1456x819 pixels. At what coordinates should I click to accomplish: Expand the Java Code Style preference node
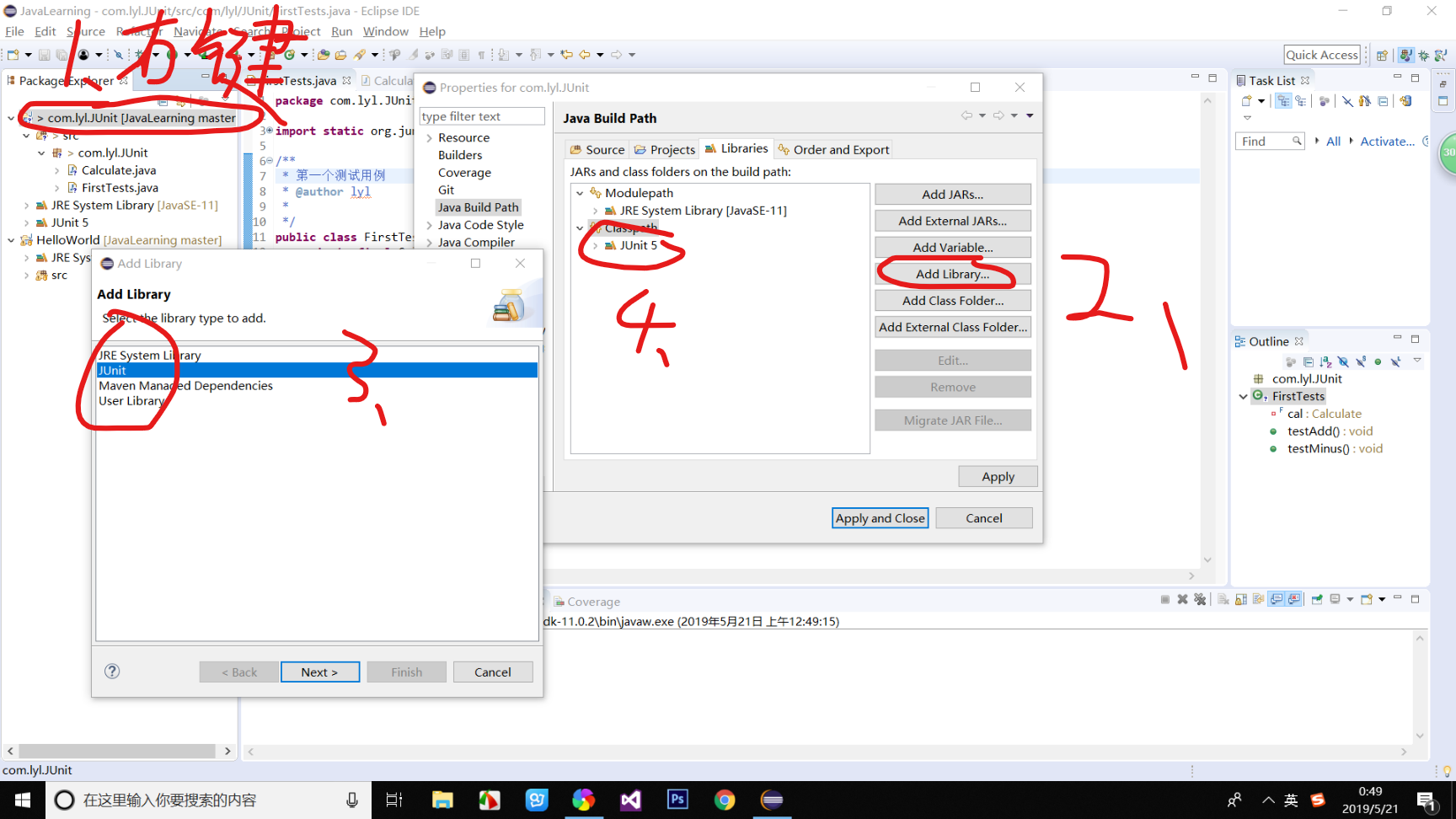point(430,225)
